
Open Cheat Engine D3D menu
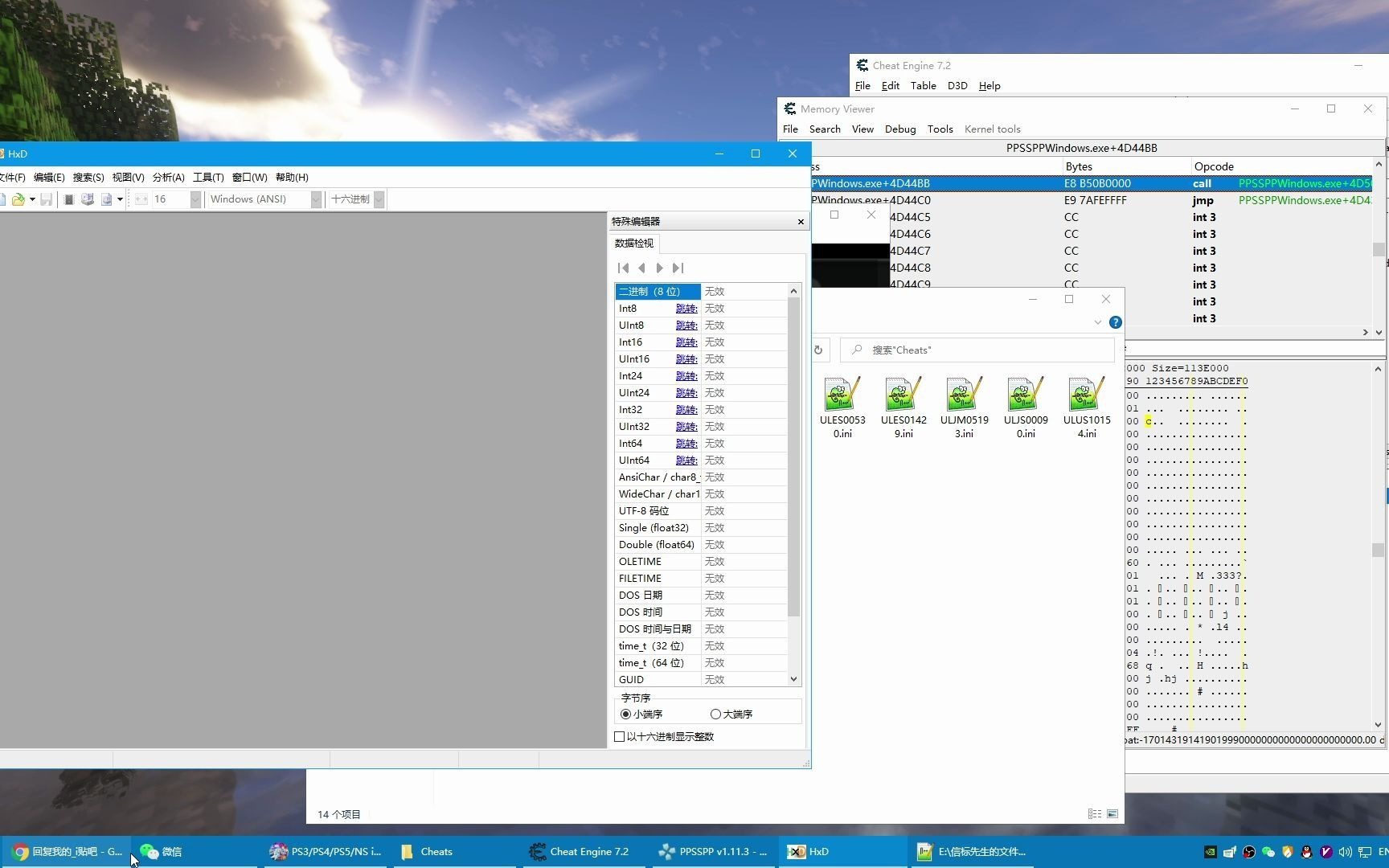click(x=957, y=86)
